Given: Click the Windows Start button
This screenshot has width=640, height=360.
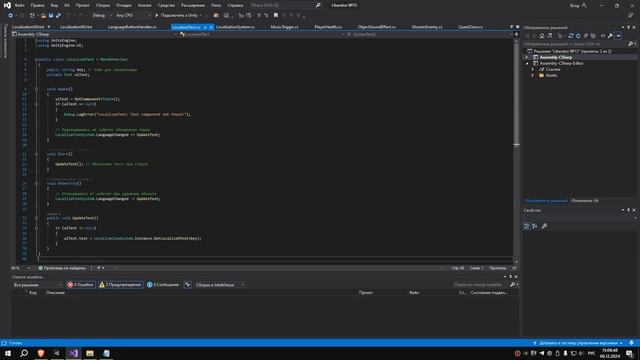Looking at the screenshot, I should tap(8, 353).
